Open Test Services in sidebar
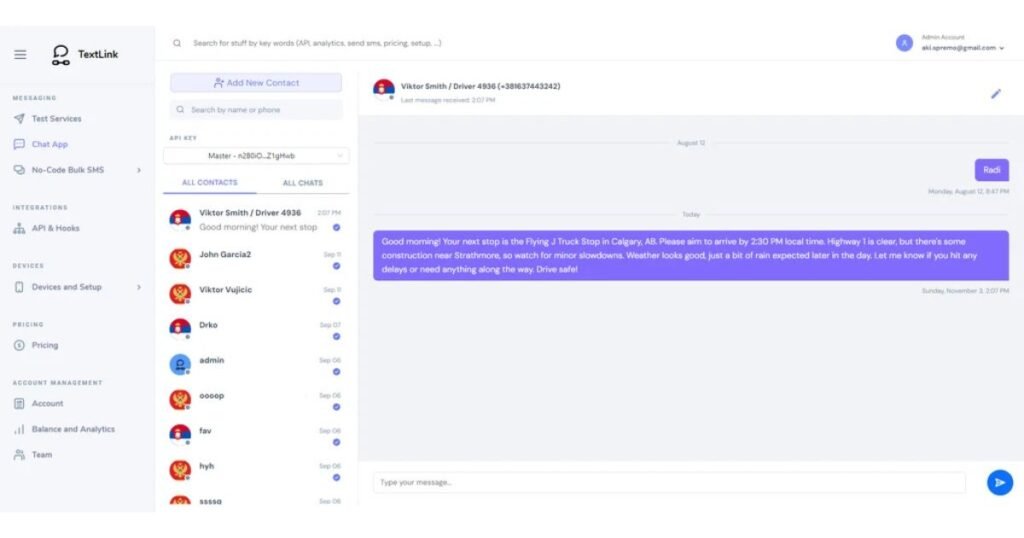 56,119
